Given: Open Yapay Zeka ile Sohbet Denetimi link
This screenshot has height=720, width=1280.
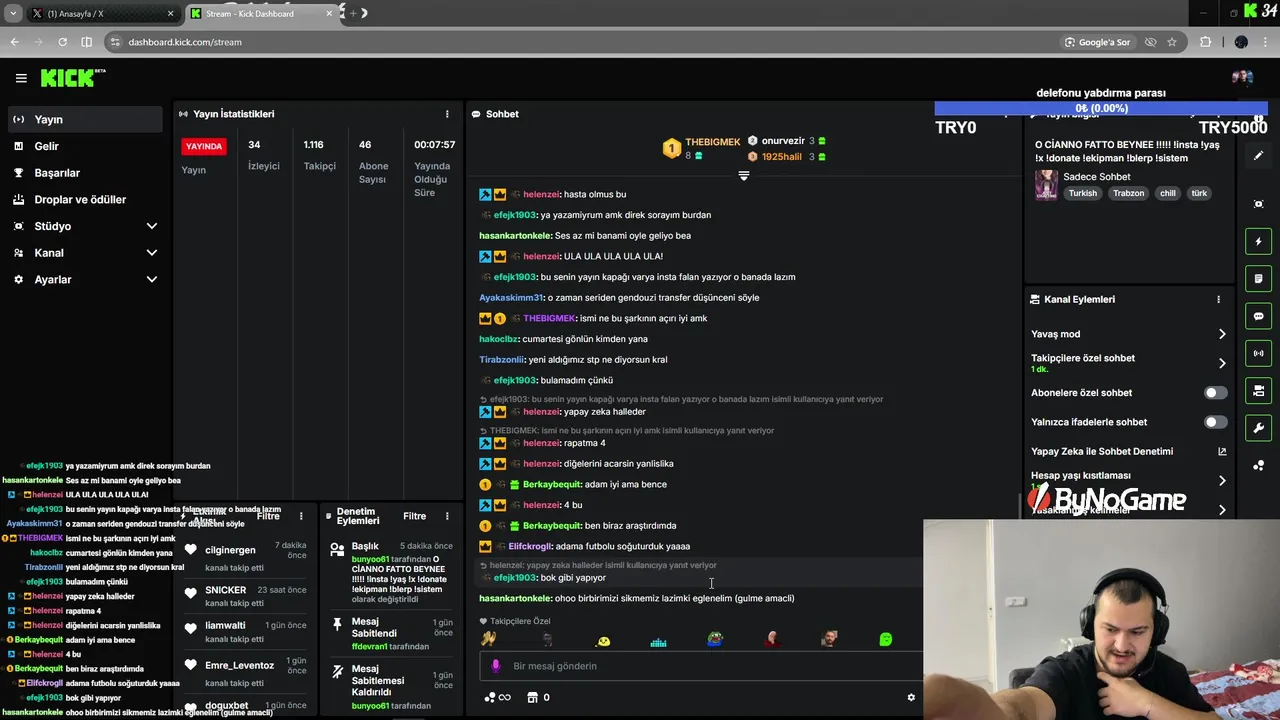Looking at the screenshot, I should pos(1128,451).
